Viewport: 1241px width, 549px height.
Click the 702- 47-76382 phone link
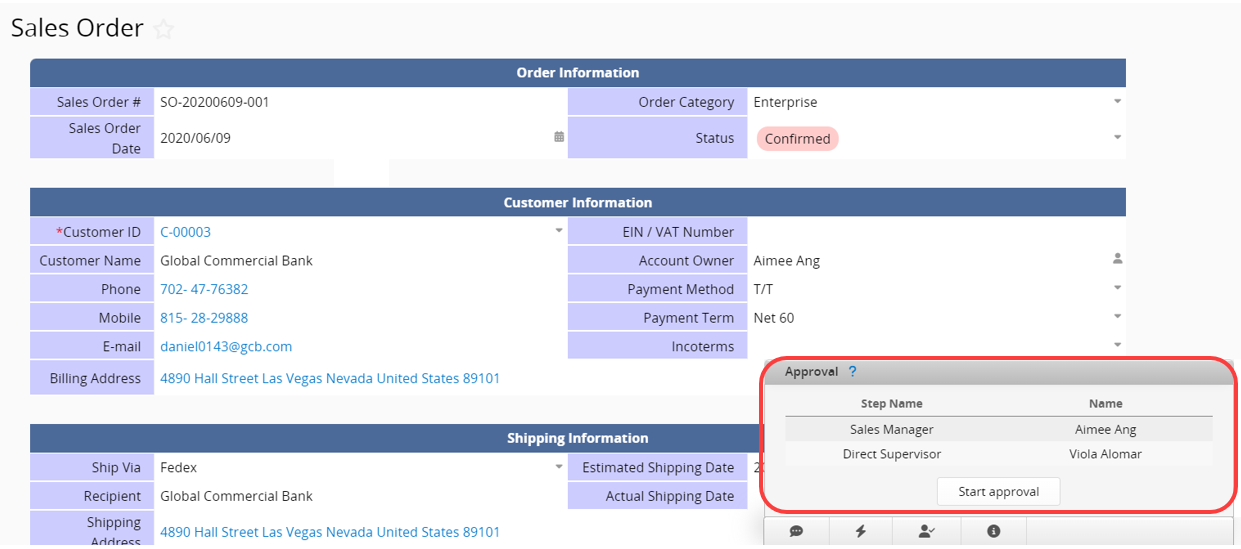coord(204,289)
